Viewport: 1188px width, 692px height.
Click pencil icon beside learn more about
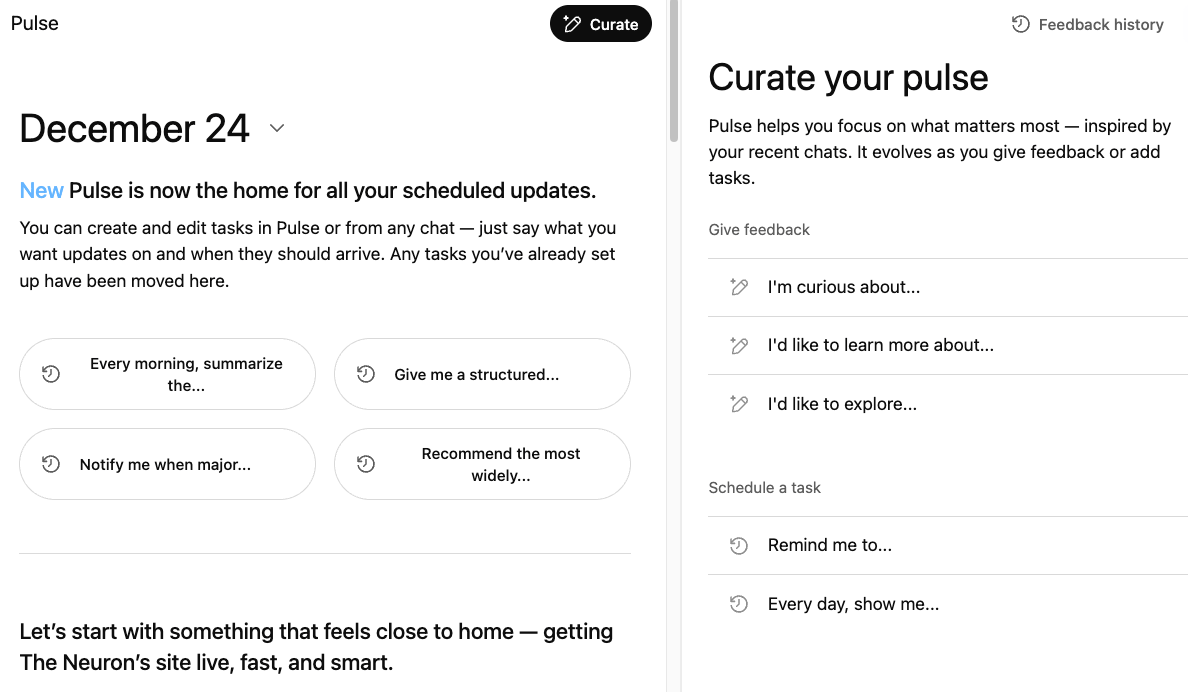pyautogui.click(x=739, y=346)
